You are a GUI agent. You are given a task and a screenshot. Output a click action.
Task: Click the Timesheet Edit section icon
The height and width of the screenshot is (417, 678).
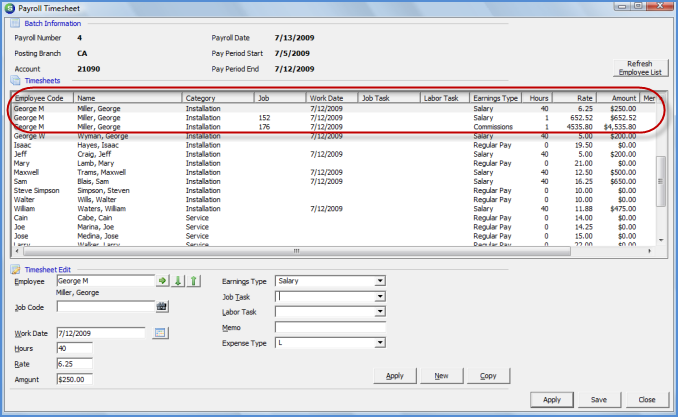click(x=15, y=269)
